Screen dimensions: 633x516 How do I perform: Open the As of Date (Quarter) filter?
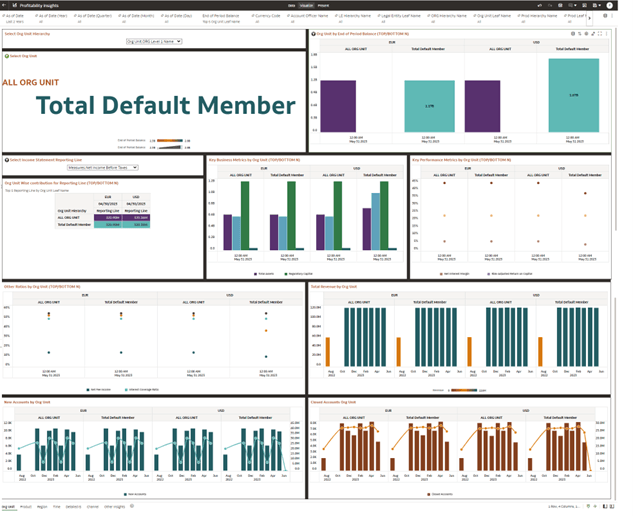[92, 18]
